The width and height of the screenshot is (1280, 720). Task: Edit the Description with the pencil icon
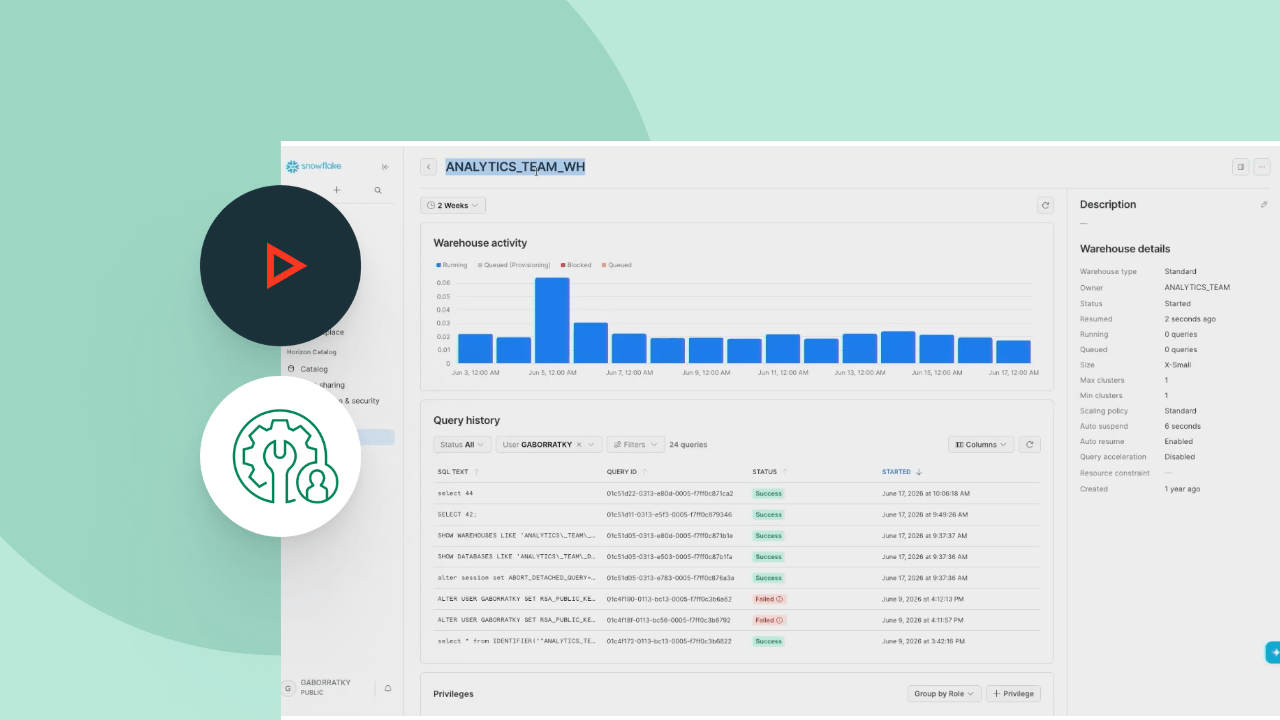pyautogui.click(x=1264, y=204)
